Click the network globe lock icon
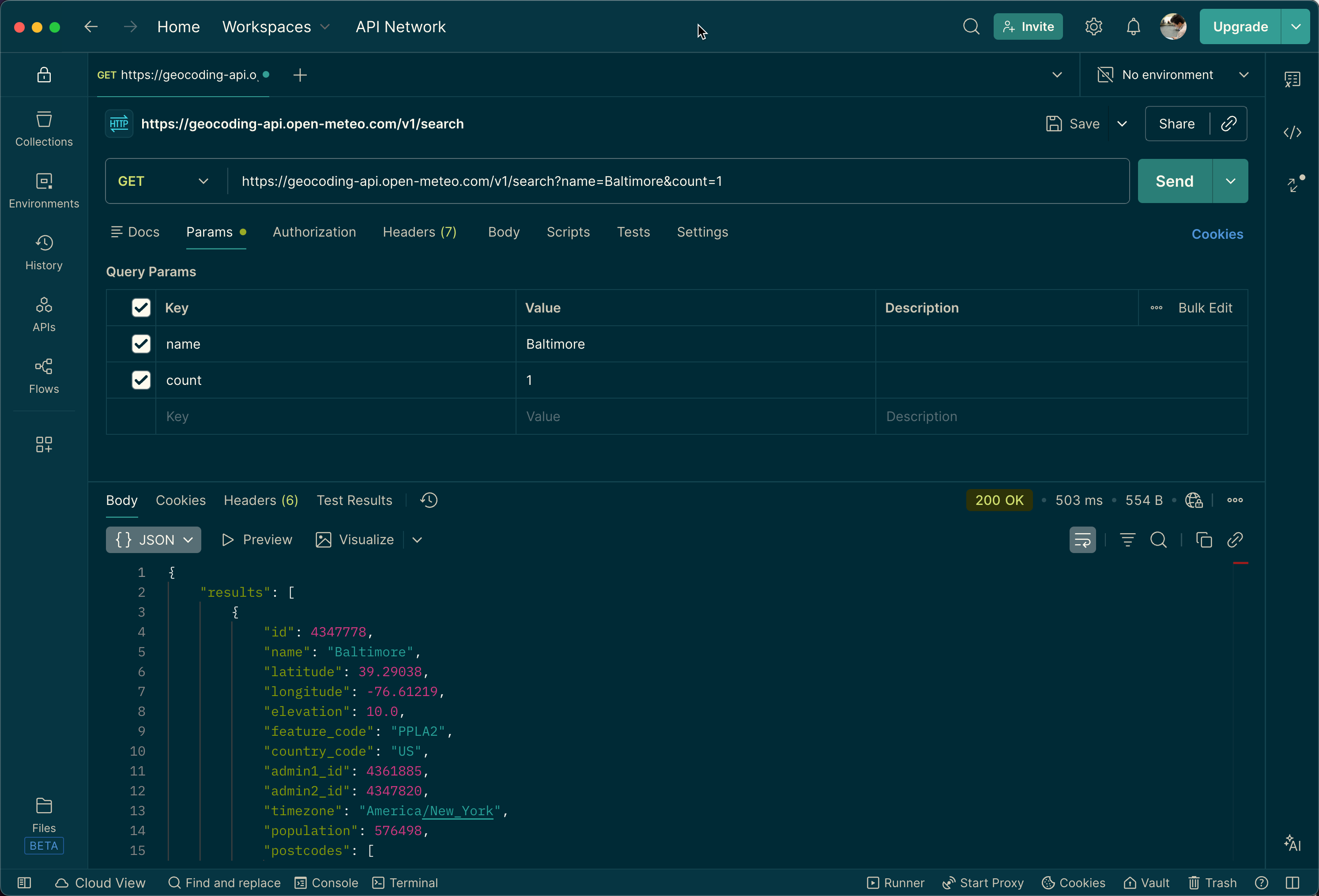1319x896 pixels. coord(1194,500)
